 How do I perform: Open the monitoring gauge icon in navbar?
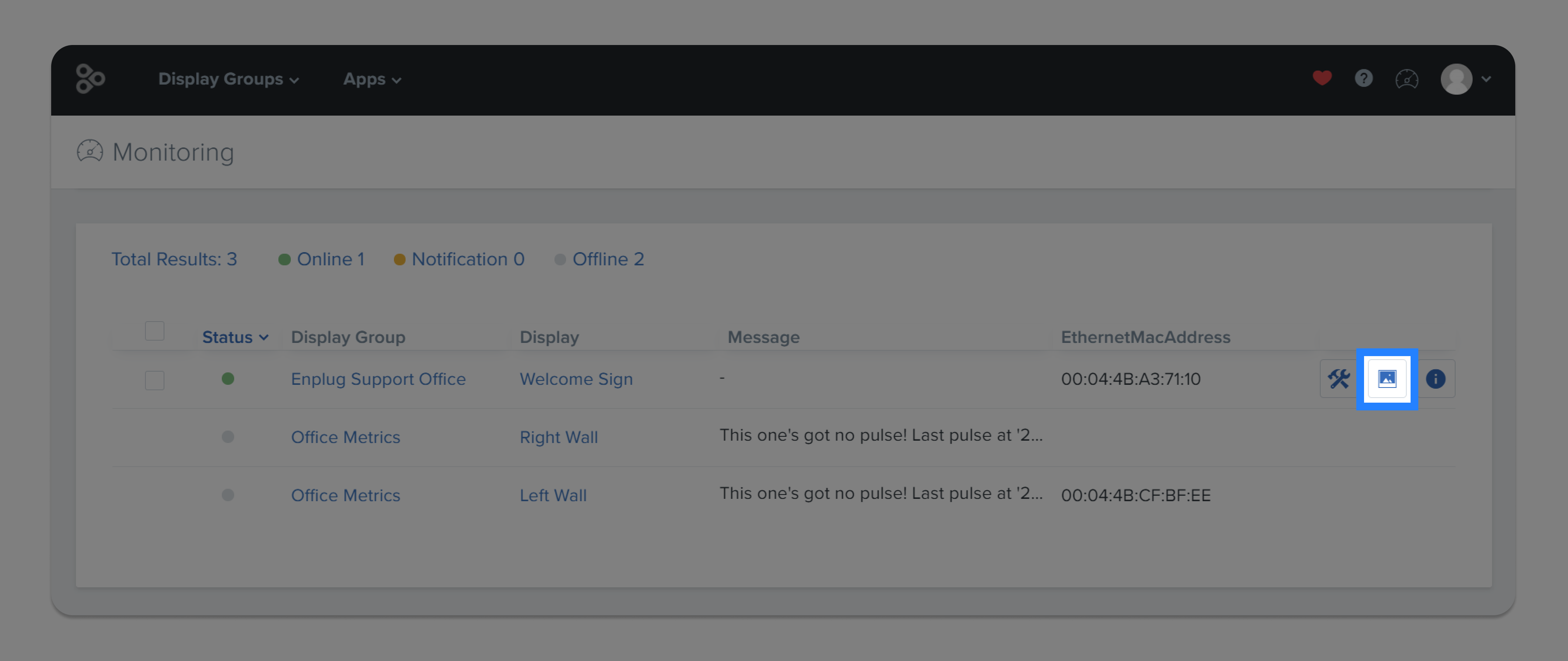tap(1406, 79)
